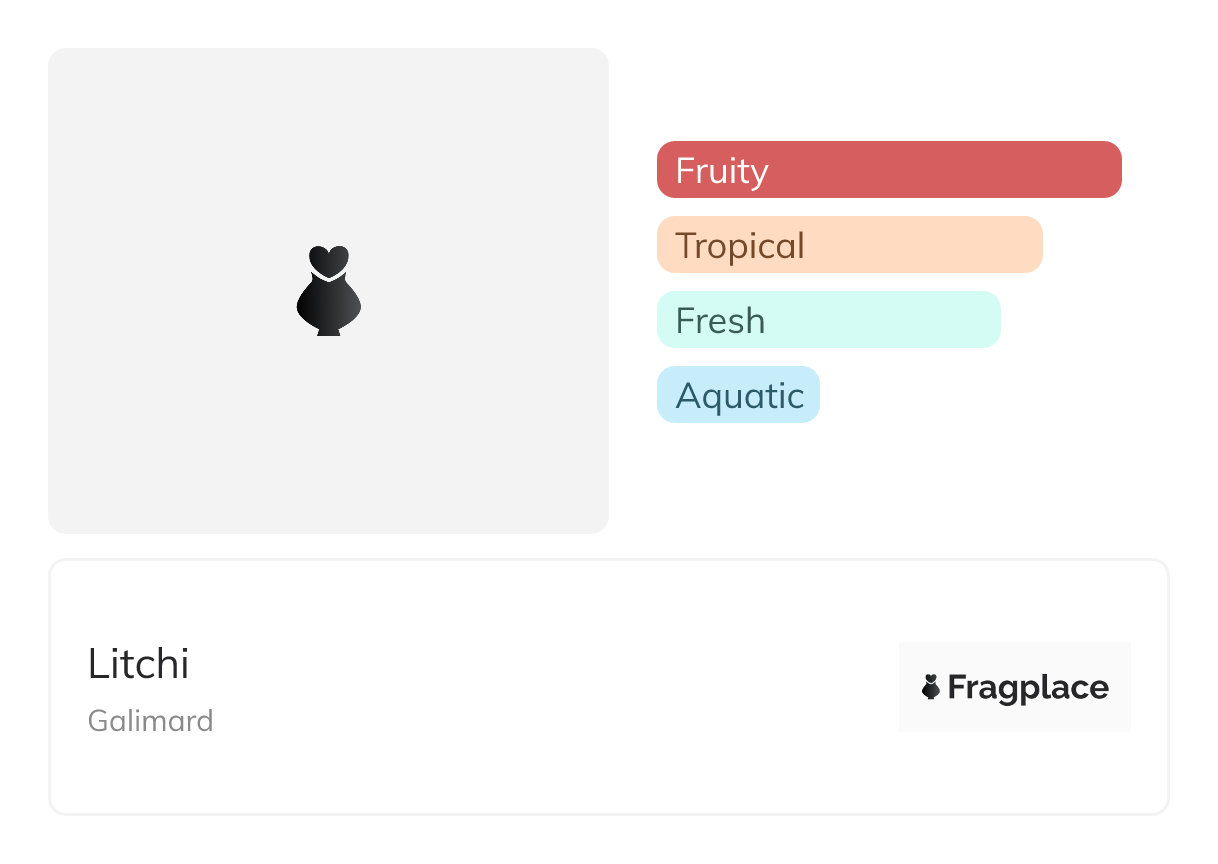Screen dimensions: 1218x864
Task: Click the Litchi info card's empty middle
Action: pyautogui.click(x=550, y=688)
